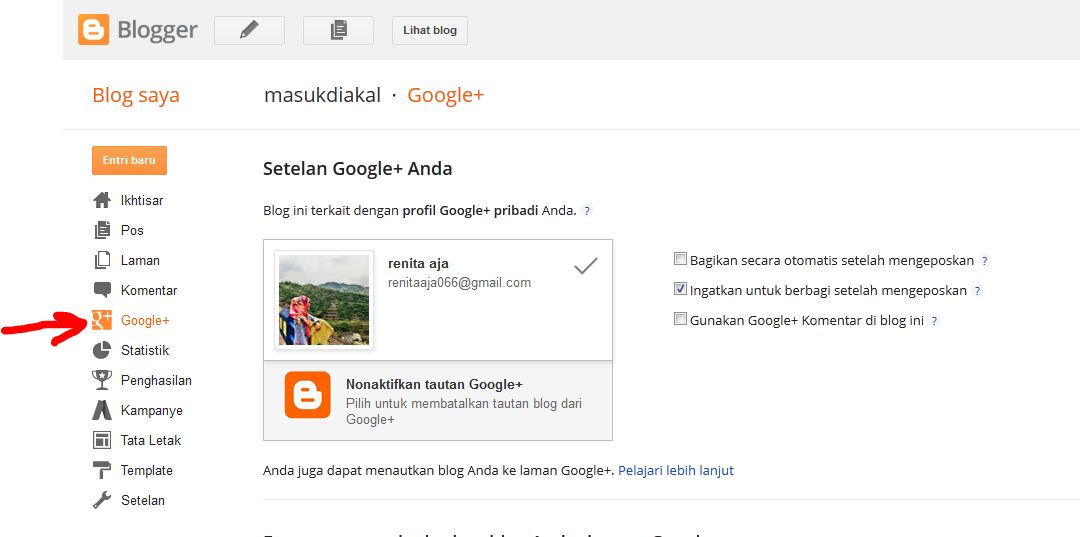Click orange Blogger icon in Nonaktifkan card
The image size is (1080, 537).
coord(307,395)
